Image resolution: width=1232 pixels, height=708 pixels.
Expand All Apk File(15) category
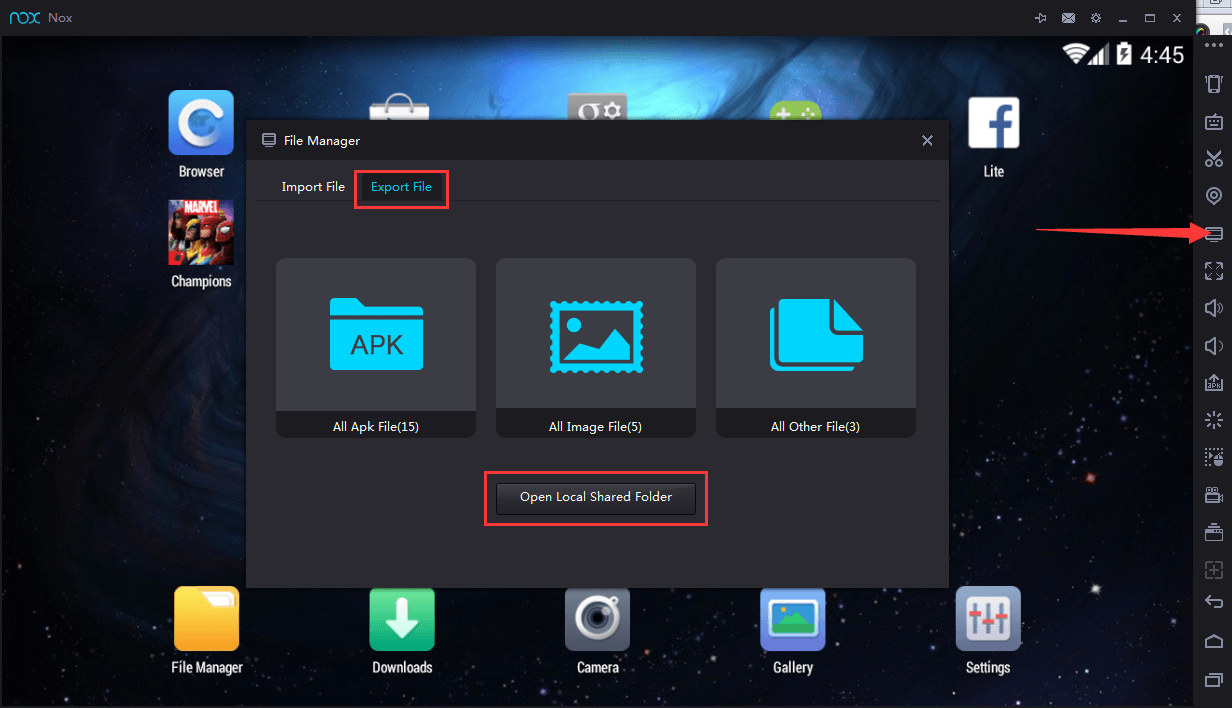pyautogui.click(x=375, y=348)
